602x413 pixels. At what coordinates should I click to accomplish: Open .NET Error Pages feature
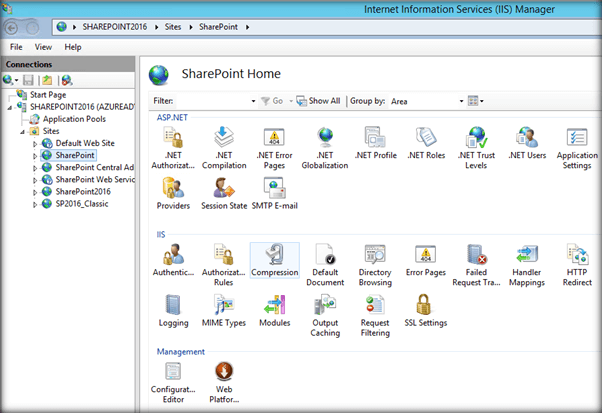274,148
